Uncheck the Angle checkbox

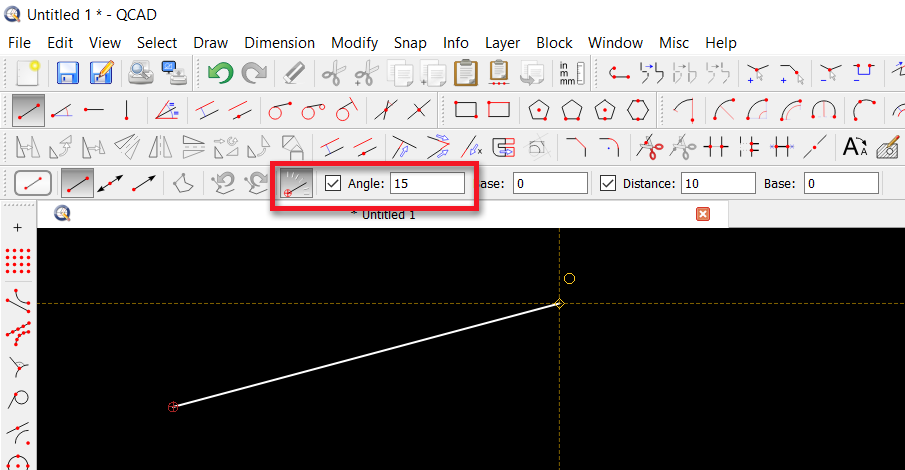click(333, 184)
